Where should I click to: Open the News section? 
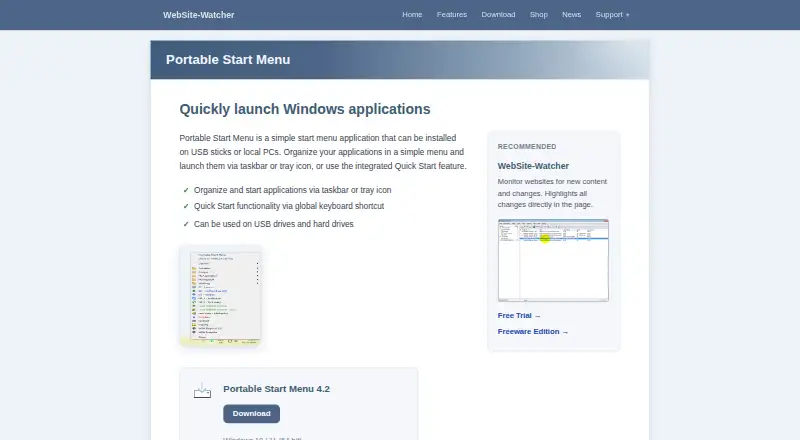[571, 15]
